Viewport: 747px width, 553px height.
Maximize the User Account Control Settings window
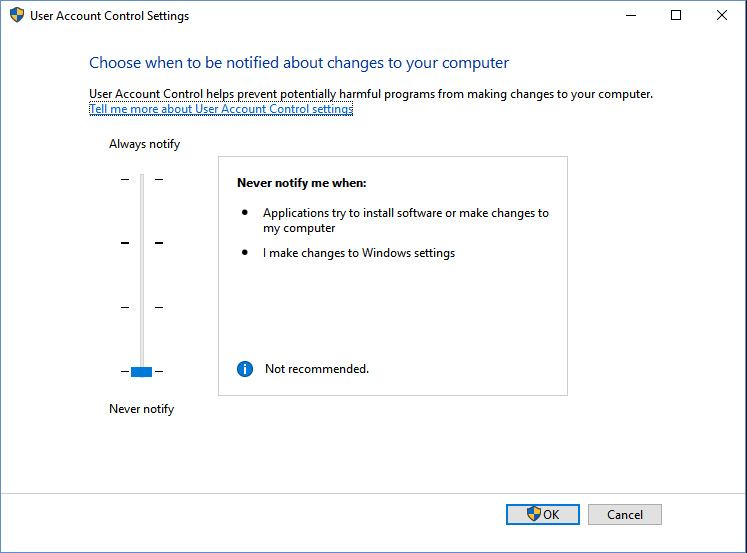(676, 16)
